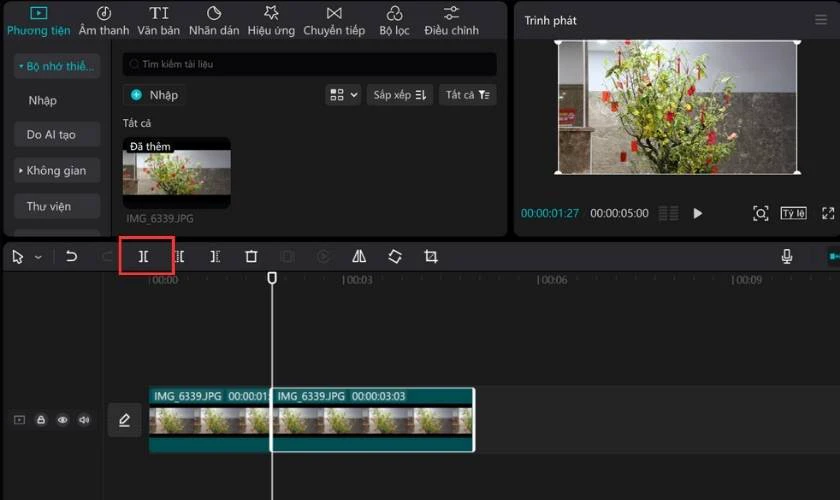Click the Delete trash icon
The width and height of the screenshot is (840, 500).
pos(251,257)
